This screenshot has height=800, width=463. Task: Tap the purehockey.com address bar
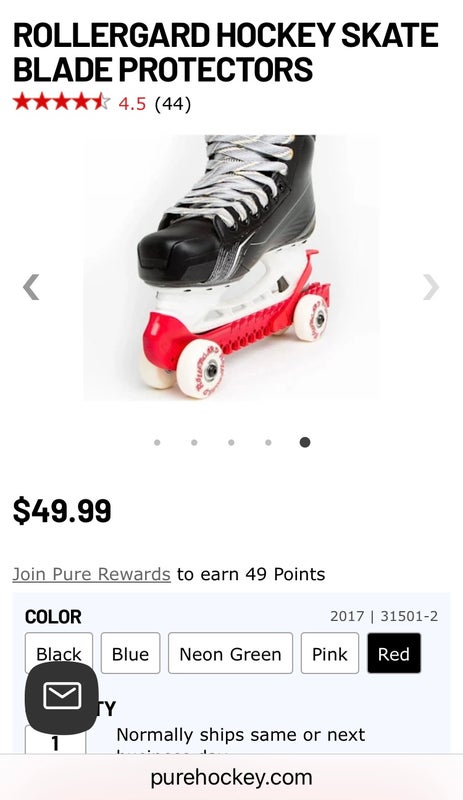pyautogui.click(x=231, y=778)
